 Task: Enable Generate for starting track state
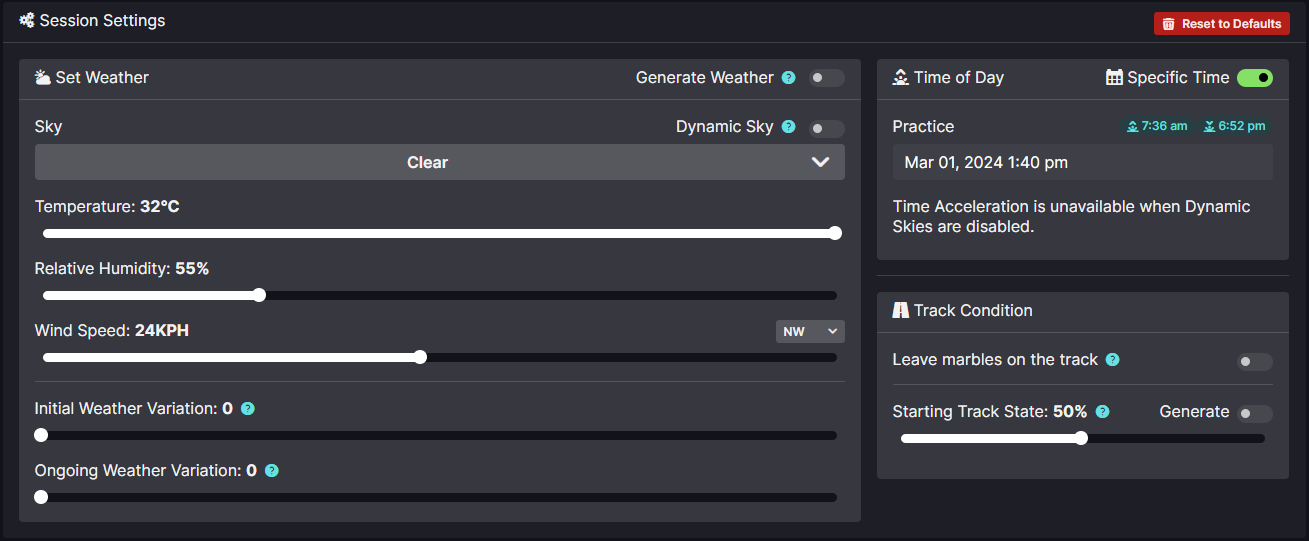tap(1255, 413)
